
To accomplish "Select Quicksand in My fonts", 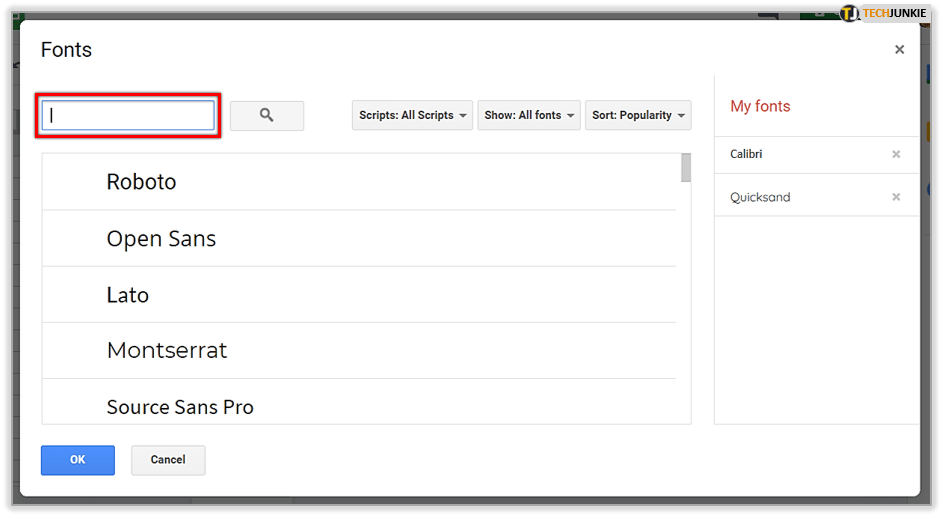I will [x=760, y=197].
